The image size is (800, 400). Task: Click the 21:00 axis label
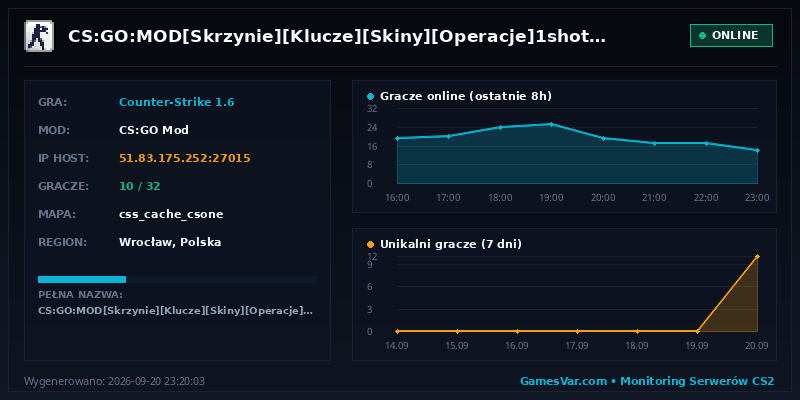tap(655, 198)
